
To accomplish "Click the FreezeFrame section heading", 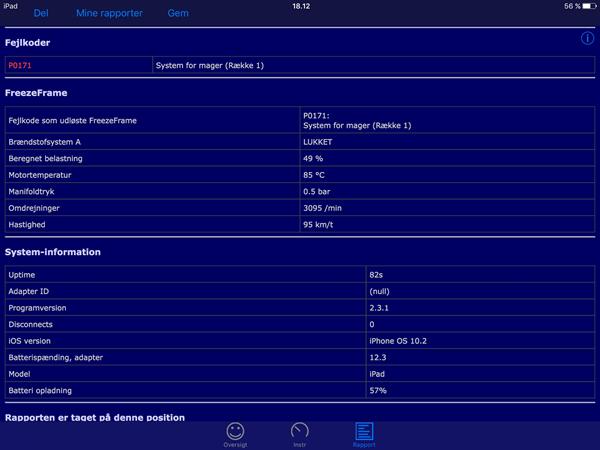I will pyautogui.click(x=36, y=93).
